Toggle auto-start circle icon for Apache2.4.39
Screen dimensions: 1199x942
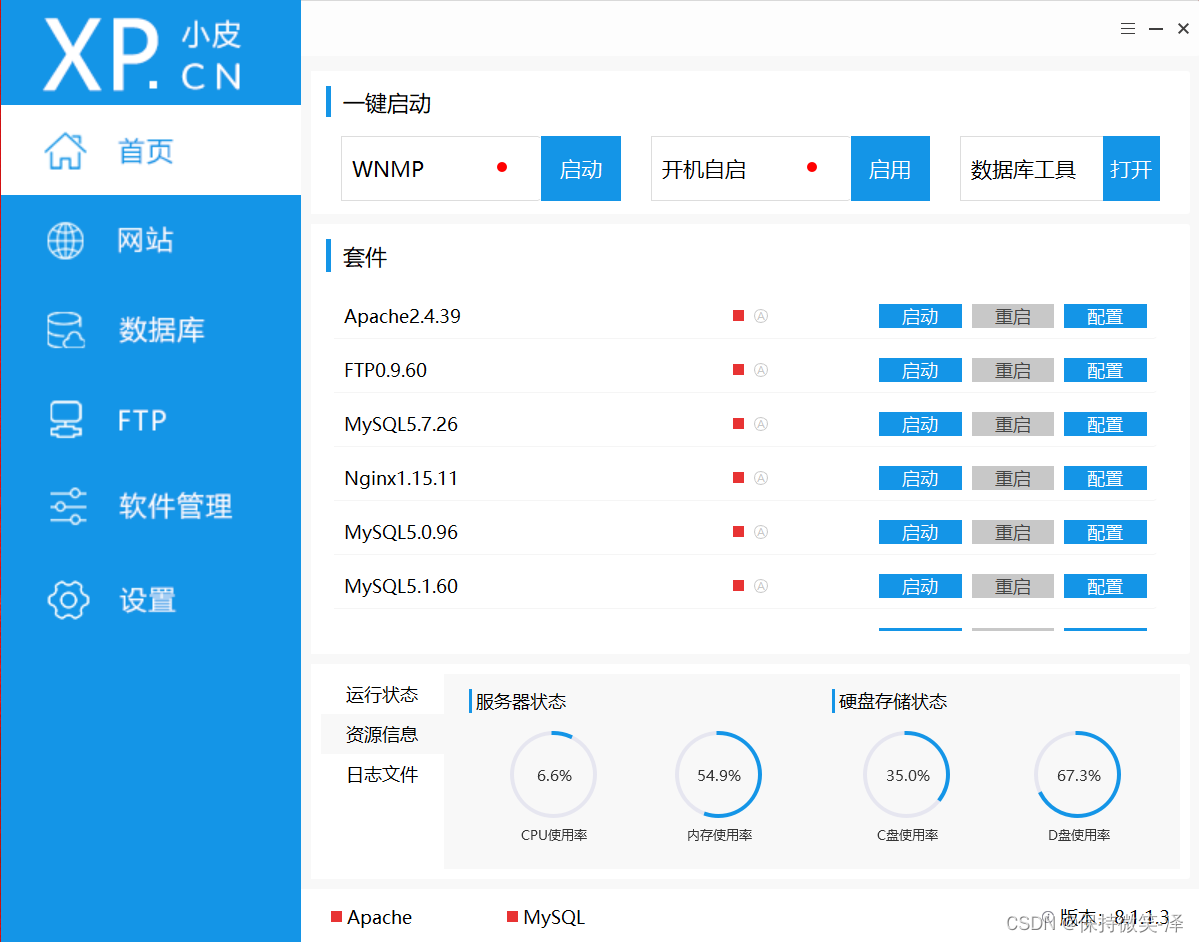(761, 316)
